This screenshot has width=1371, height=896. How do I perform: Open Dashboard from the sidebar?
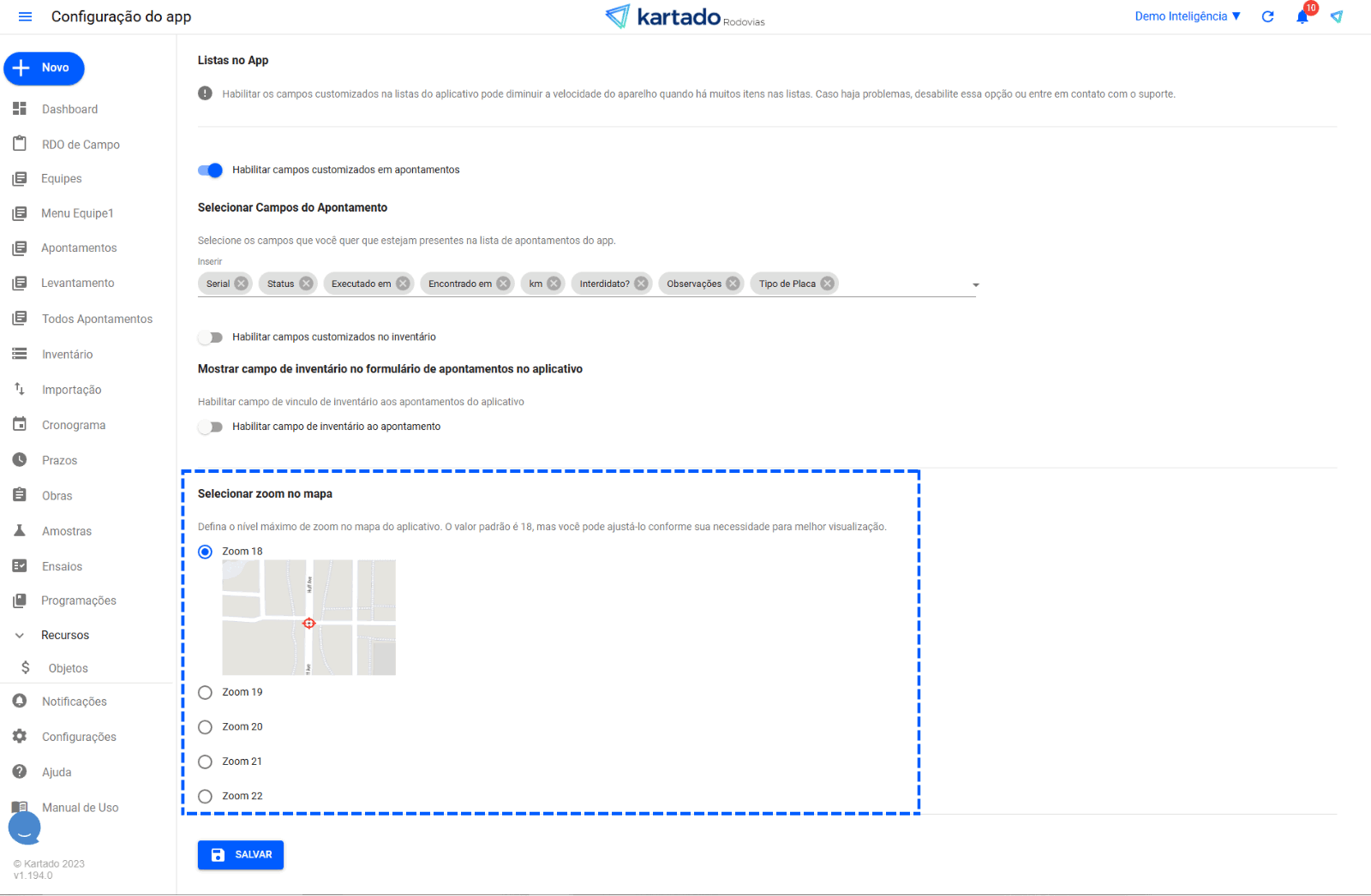pos(69,110)
